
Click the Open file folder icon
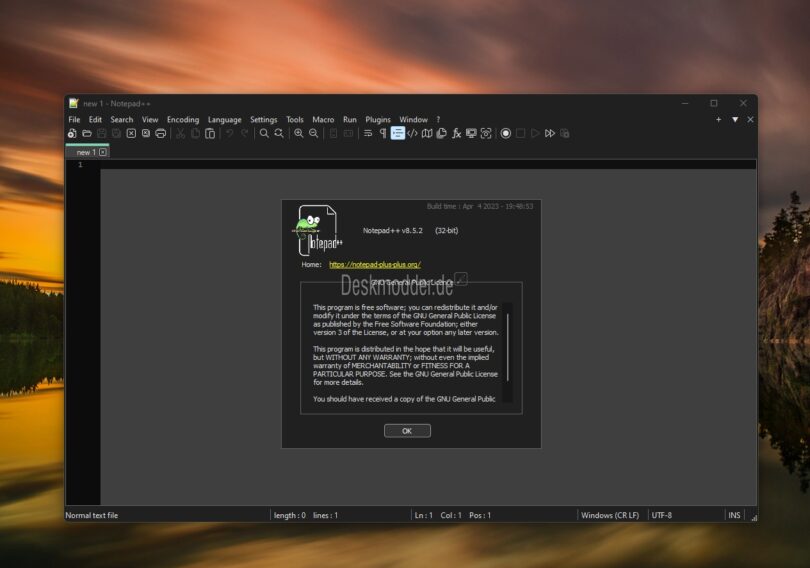tap(87, 133)
